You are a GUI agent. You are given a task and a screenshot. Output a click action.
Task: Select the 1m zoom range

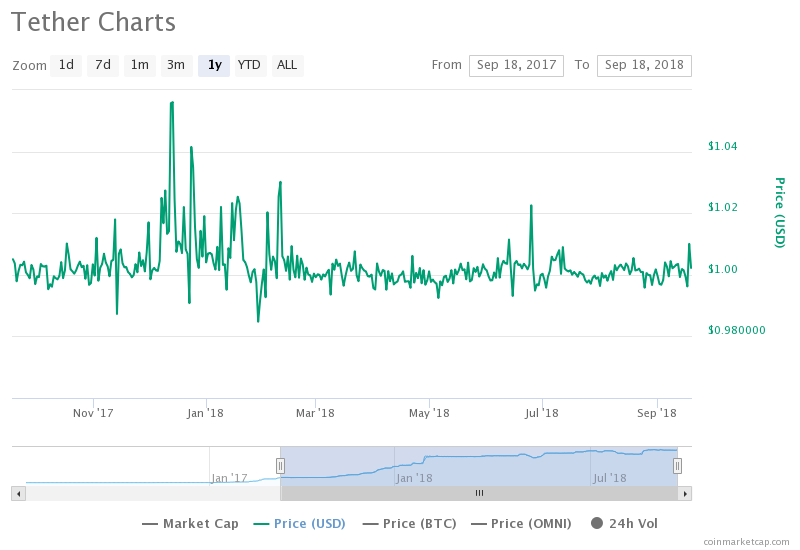140,65
